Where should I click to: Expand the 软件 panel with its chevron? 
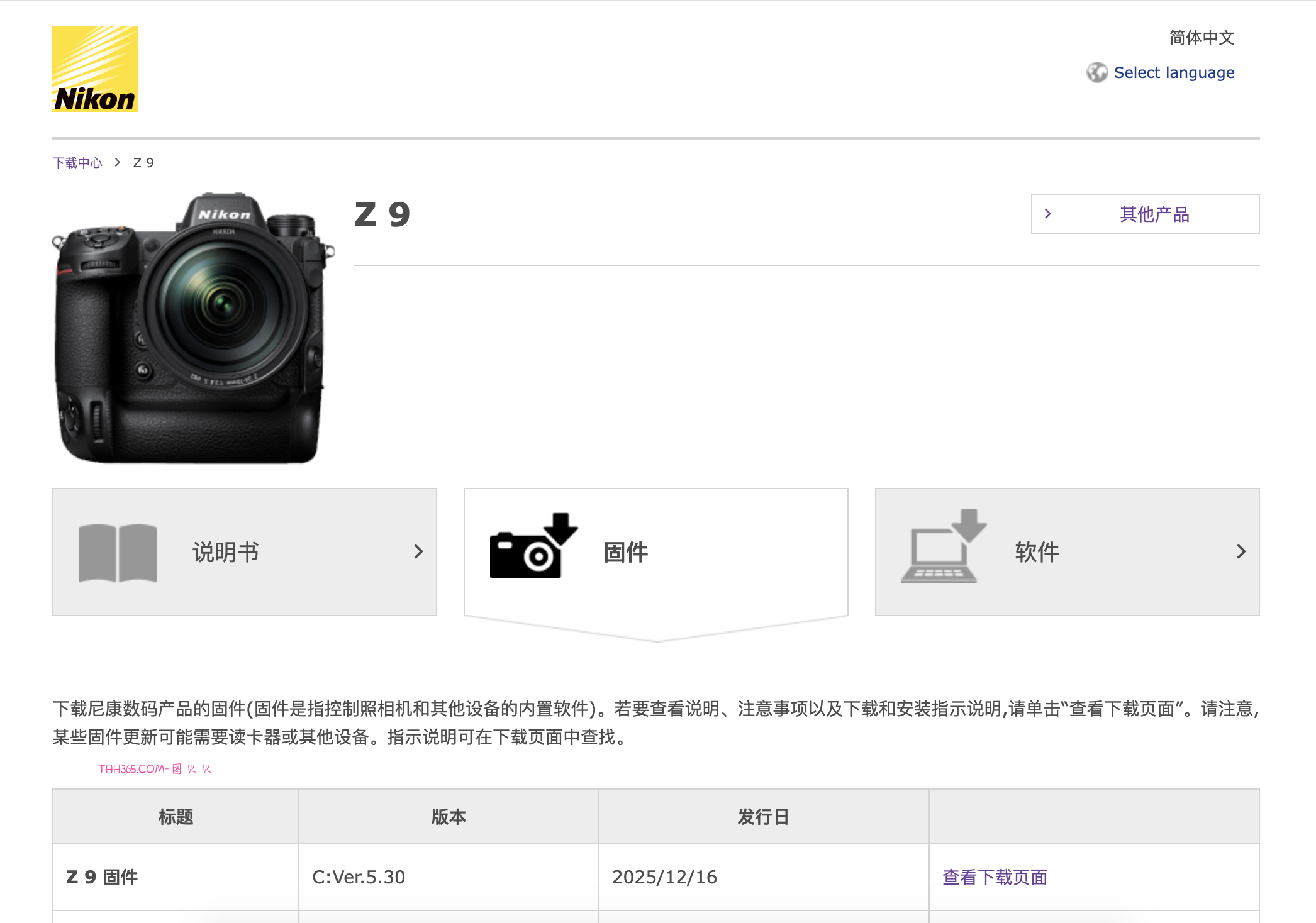pyautogui.click(x=1240, y=551)
